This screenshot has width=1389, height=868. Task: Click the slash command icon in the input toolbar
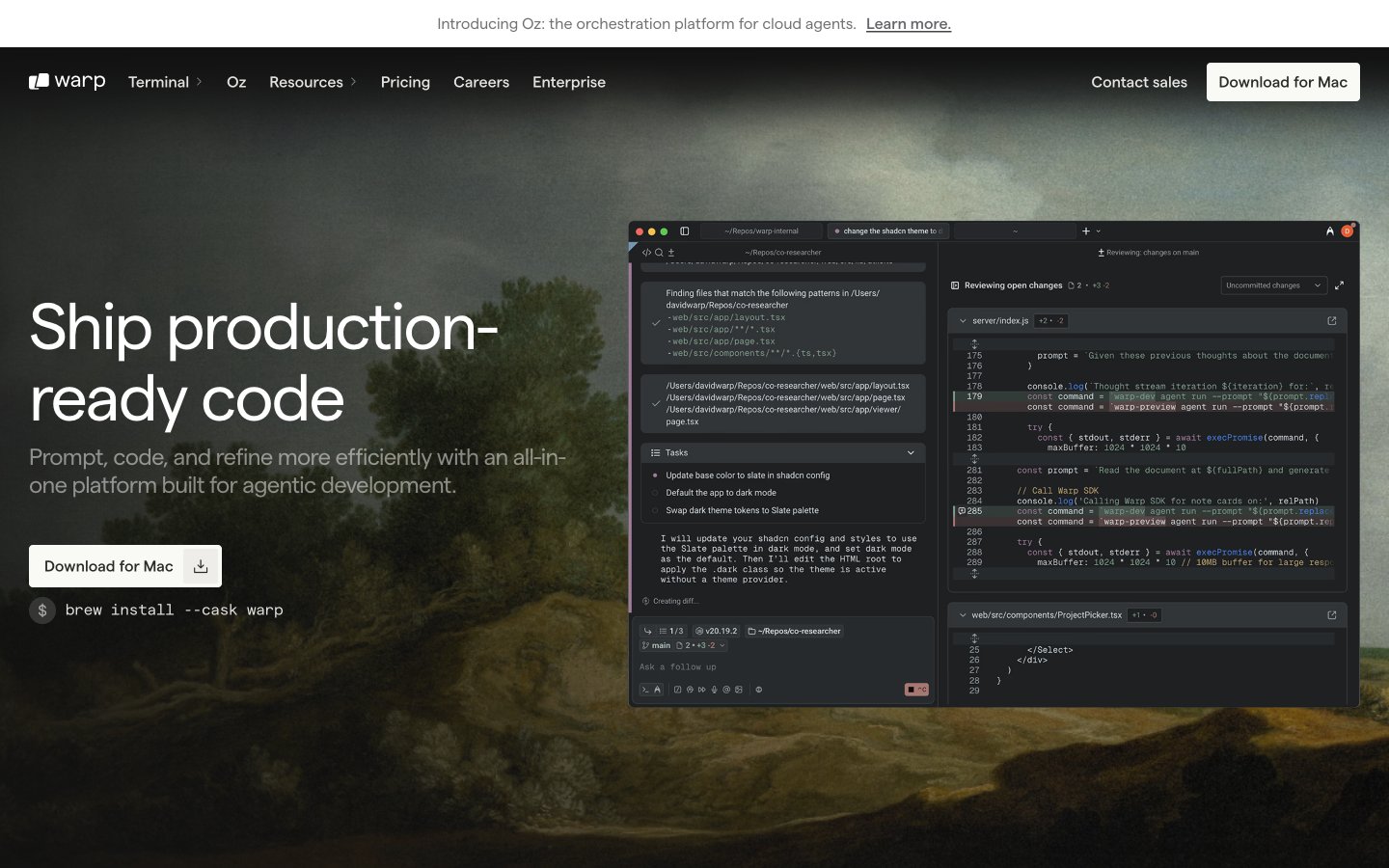pyautogui.click(x=677, y=690)
